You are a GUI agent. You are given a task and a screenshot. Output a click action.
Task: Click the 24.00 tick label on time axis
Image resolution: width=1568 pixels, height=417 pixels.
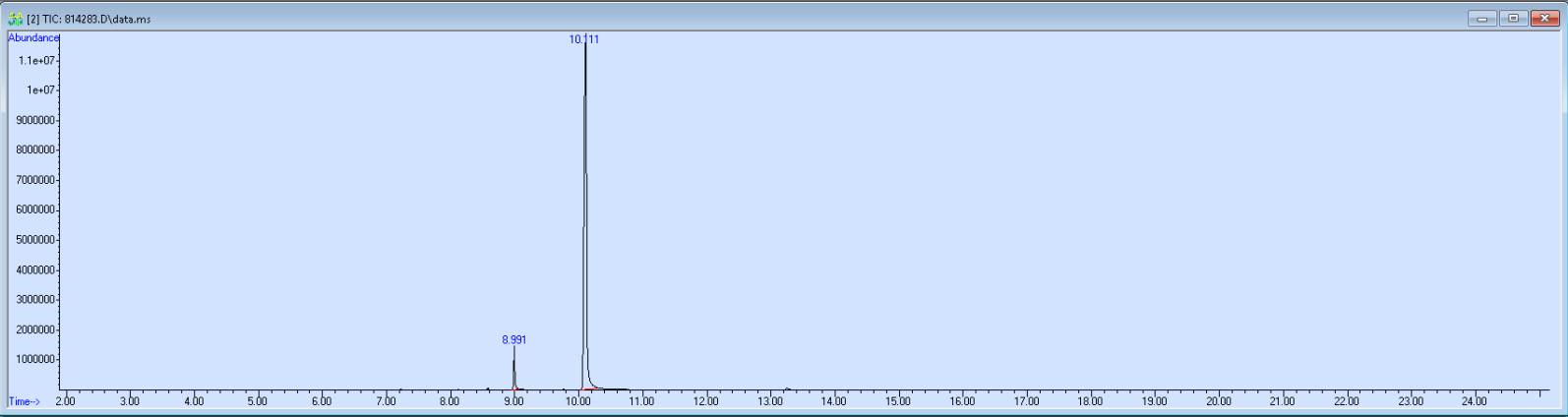click(x=1474, y=401)
